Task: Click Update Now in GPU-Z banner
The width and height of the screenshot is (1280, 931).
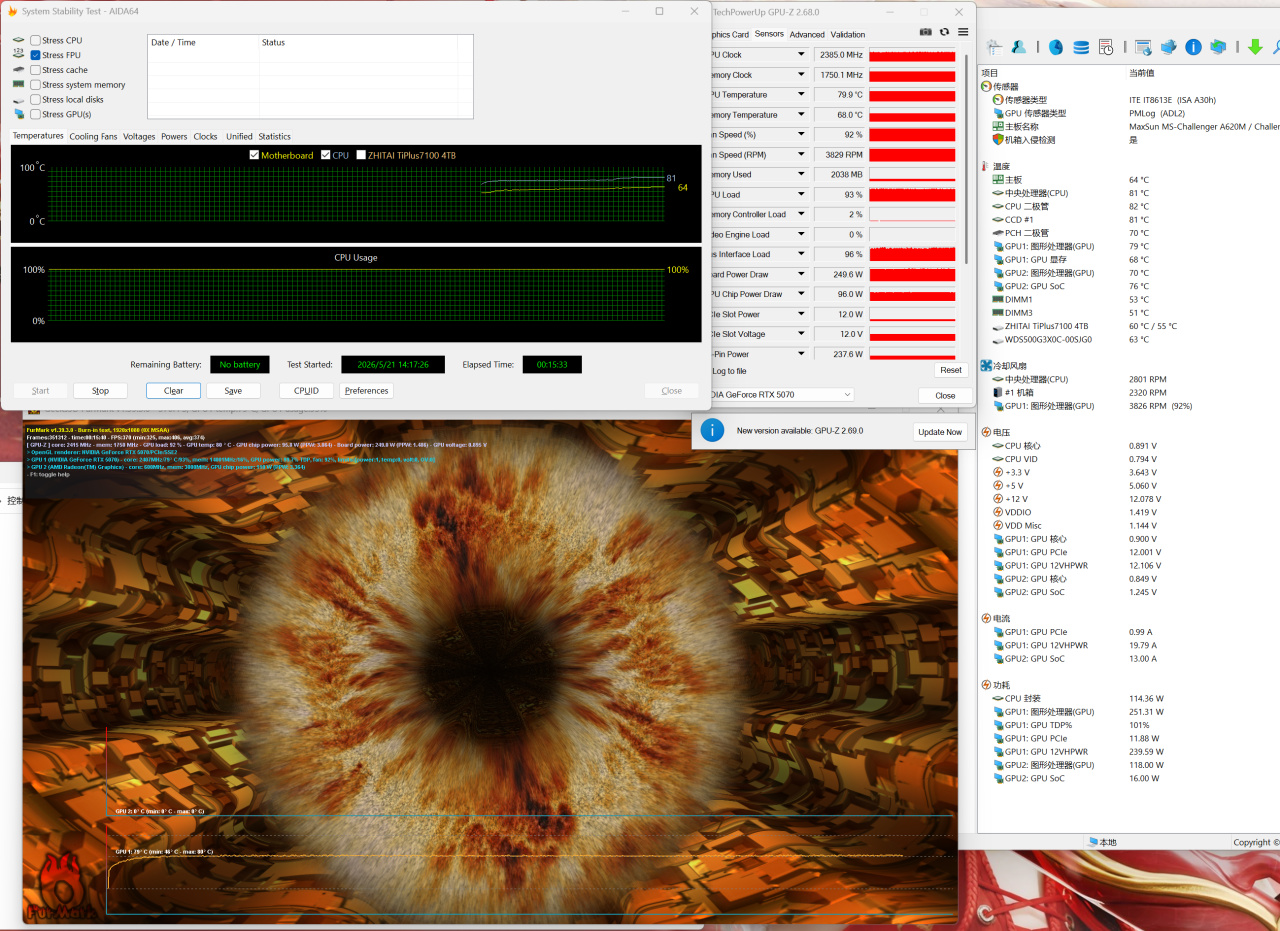Action: point(940,431)
